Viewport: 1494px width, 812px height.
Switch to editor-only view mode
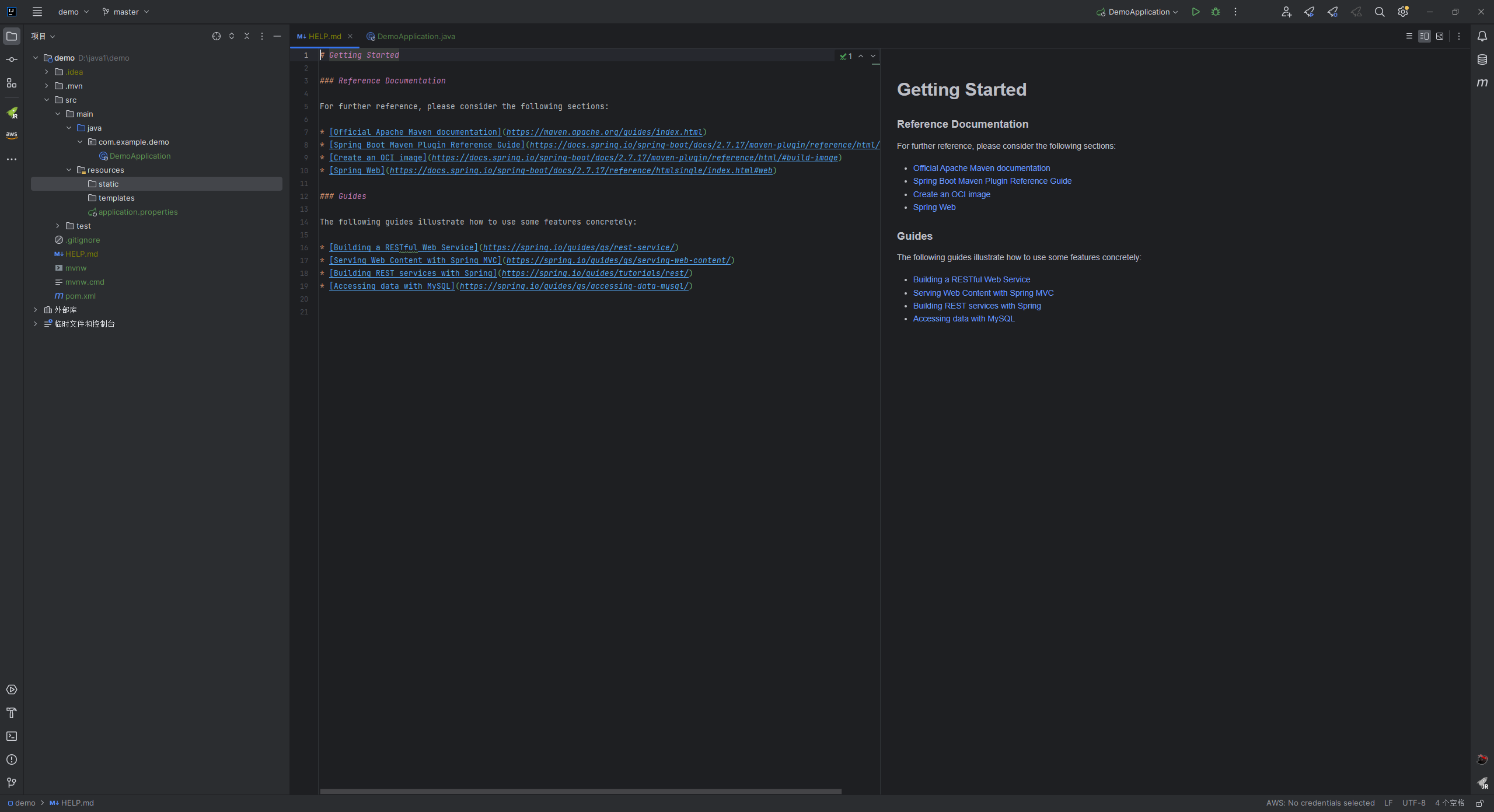coord(1409,36)
